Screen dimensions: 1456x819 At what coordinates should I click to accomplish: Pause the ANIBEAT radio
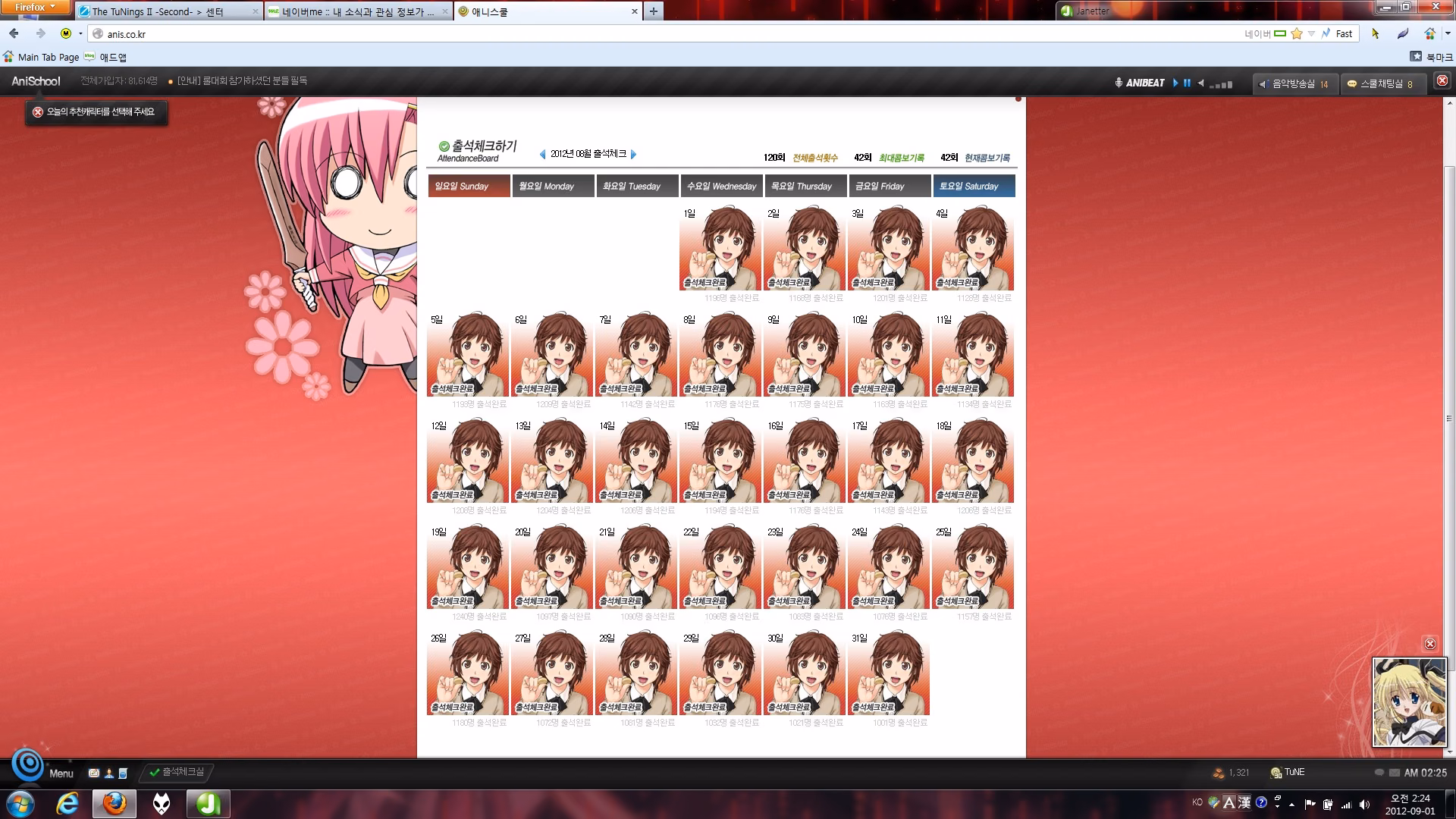[x=1187, y=83]
